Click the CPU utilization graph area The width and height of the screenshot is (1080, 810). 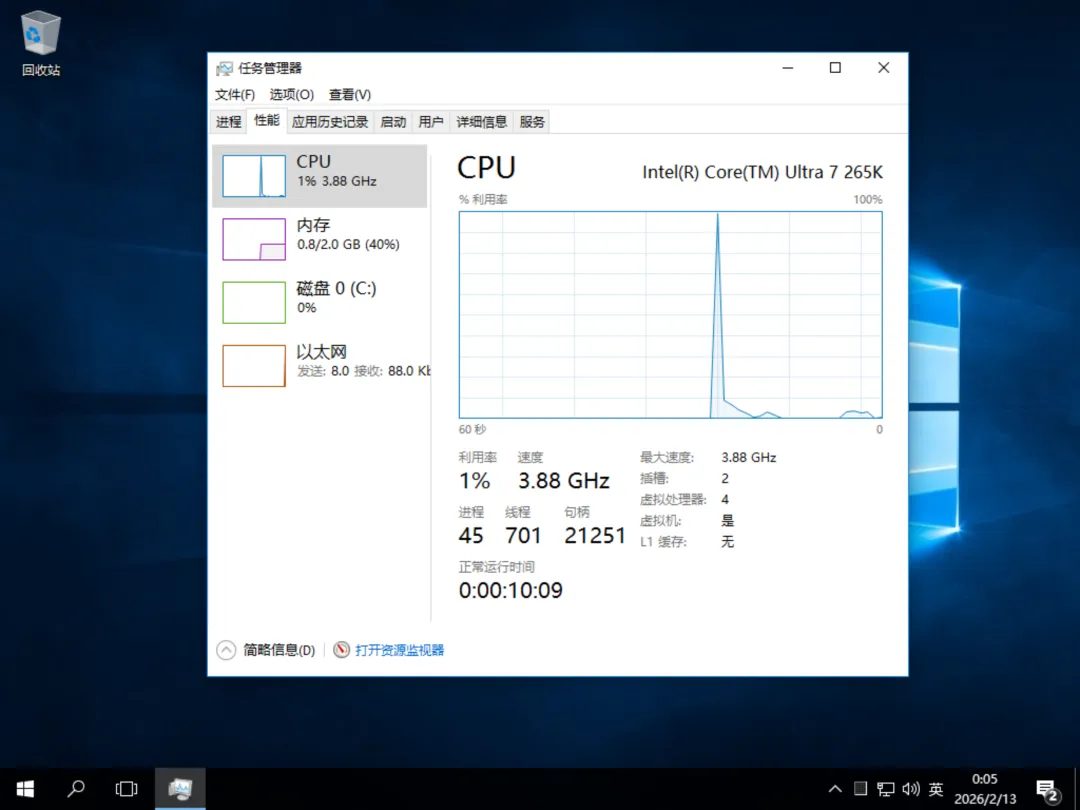coord(670,315)
